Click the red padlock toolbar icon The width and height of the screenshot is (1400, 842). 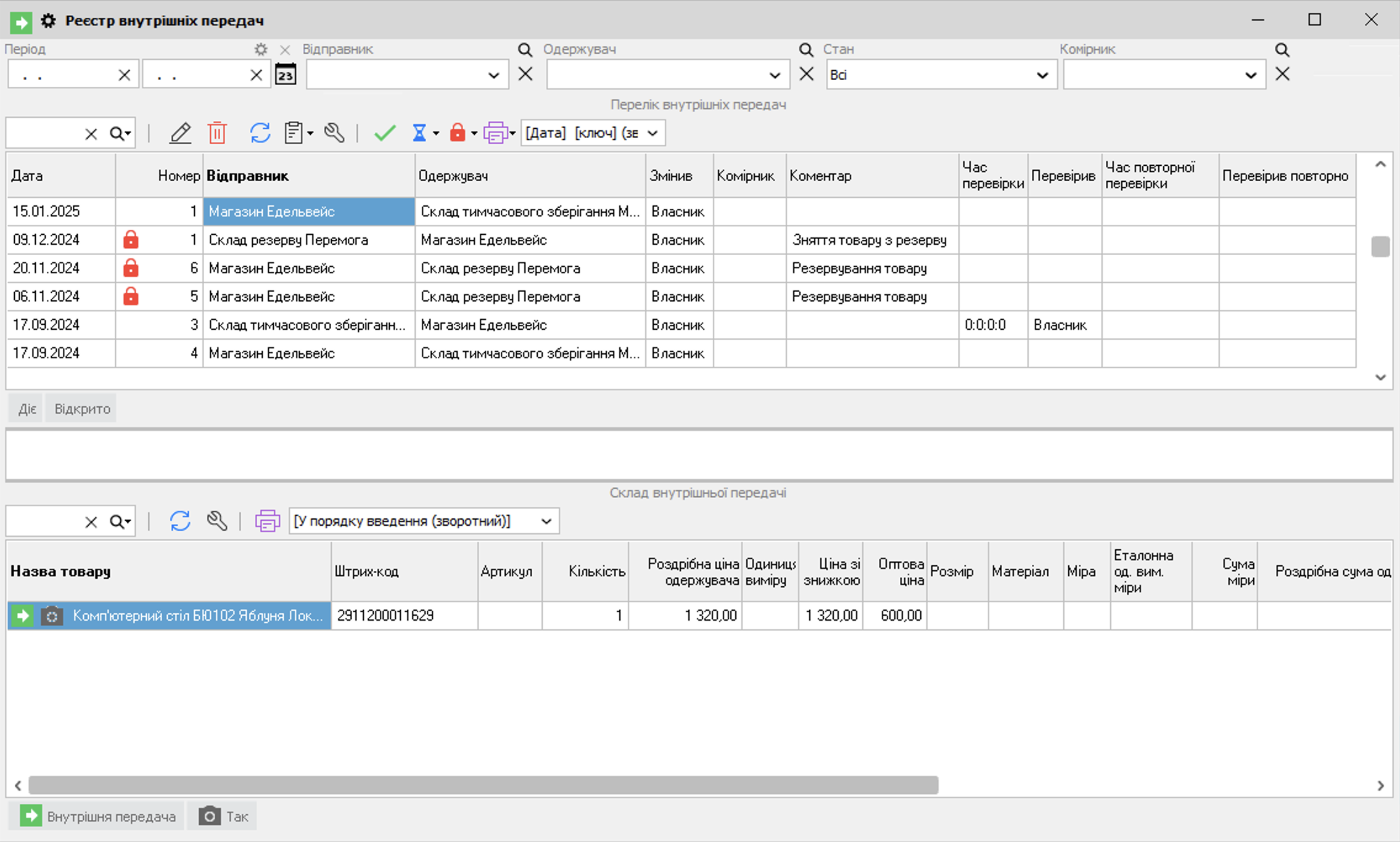click(x=457, y=133)
